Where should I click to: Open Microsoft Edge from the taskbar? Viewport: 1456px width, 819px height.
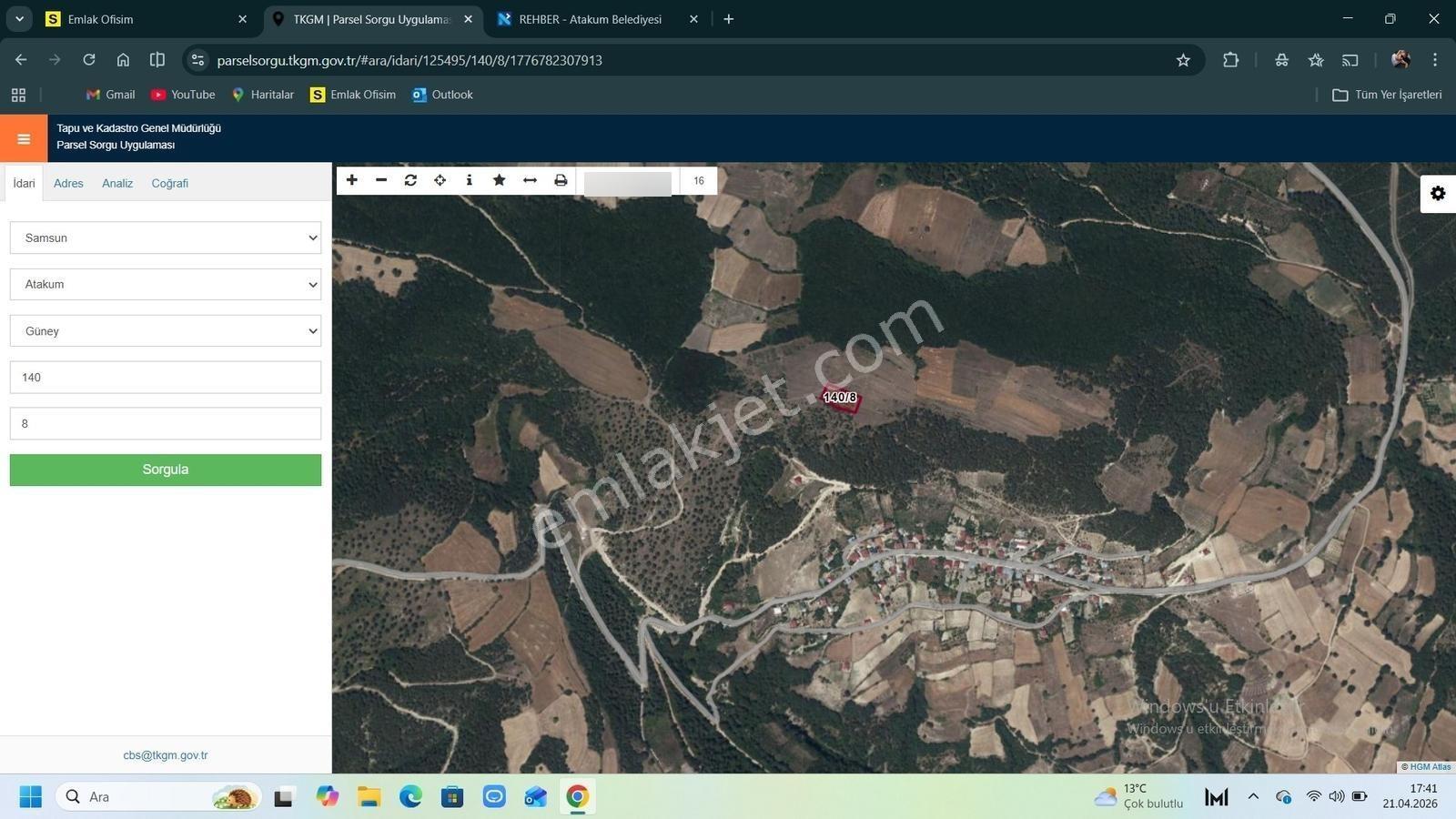tap(410, 797)
